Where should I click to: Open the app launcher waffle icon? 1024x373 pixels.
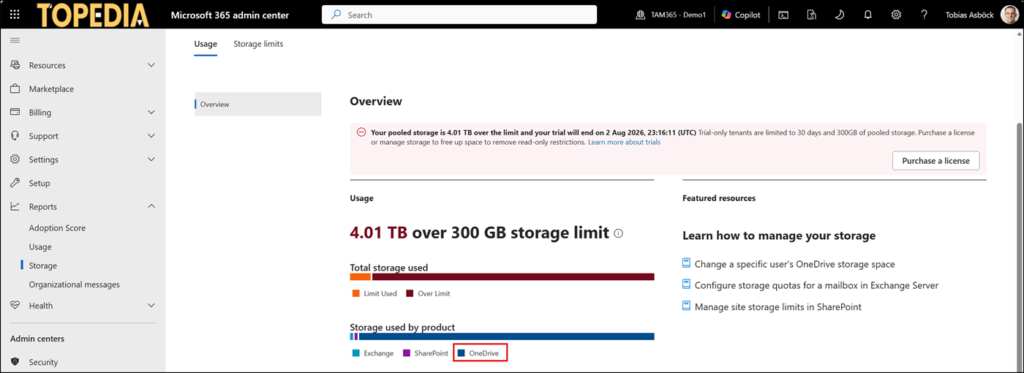coord(14,15)
